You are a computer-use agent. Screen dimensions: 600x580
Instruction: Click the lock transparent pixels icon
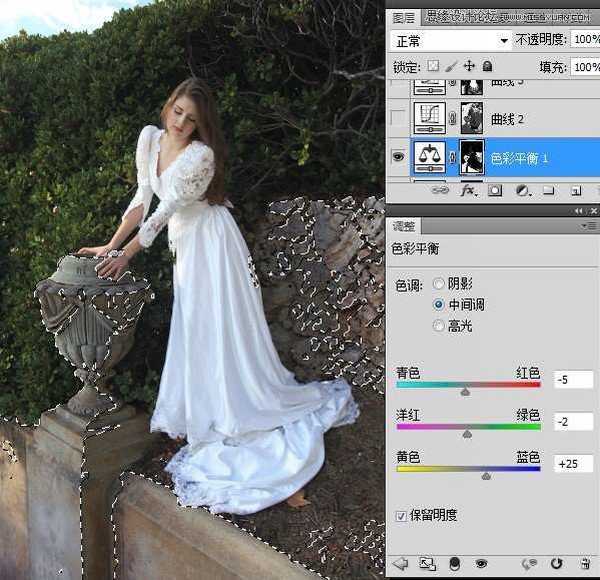(432, 67)
